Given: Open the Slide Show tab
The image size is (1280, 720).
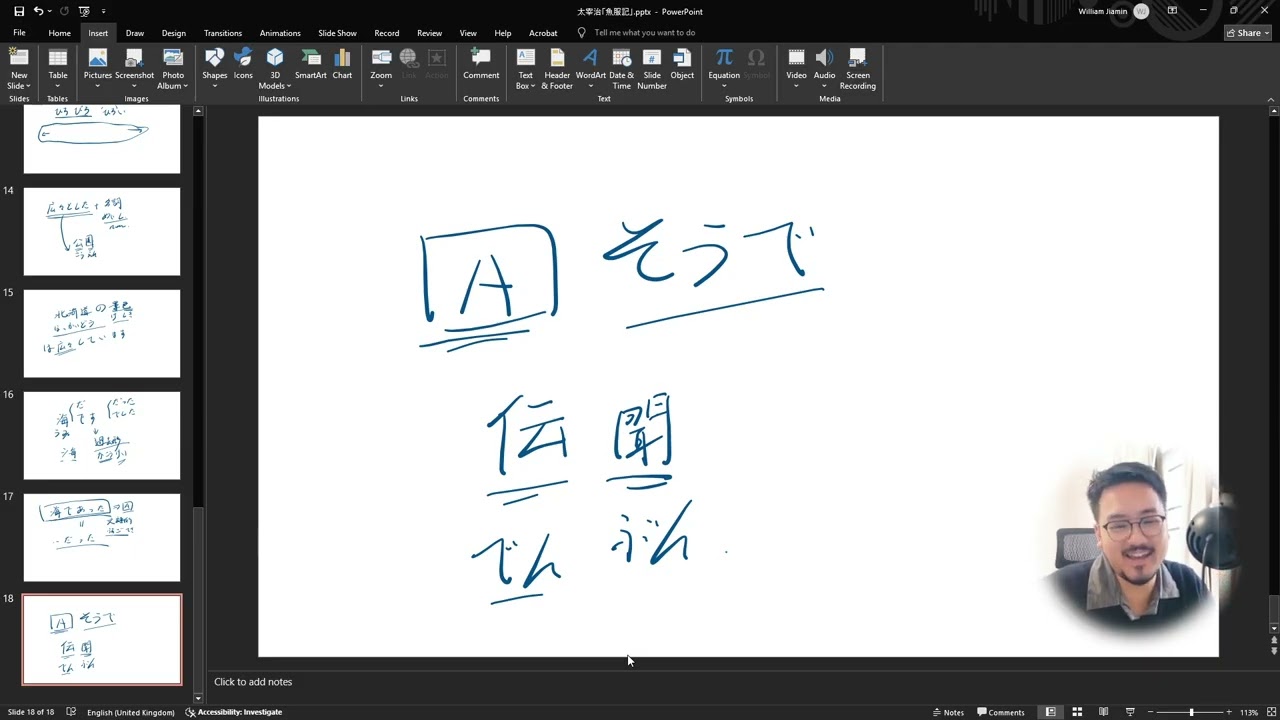Looking at the screenshot, I should tap(338, 33).
